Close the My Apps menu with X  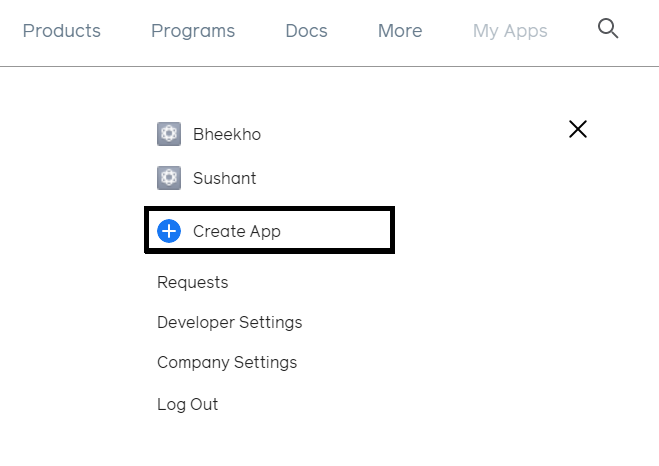click(577, 129)
